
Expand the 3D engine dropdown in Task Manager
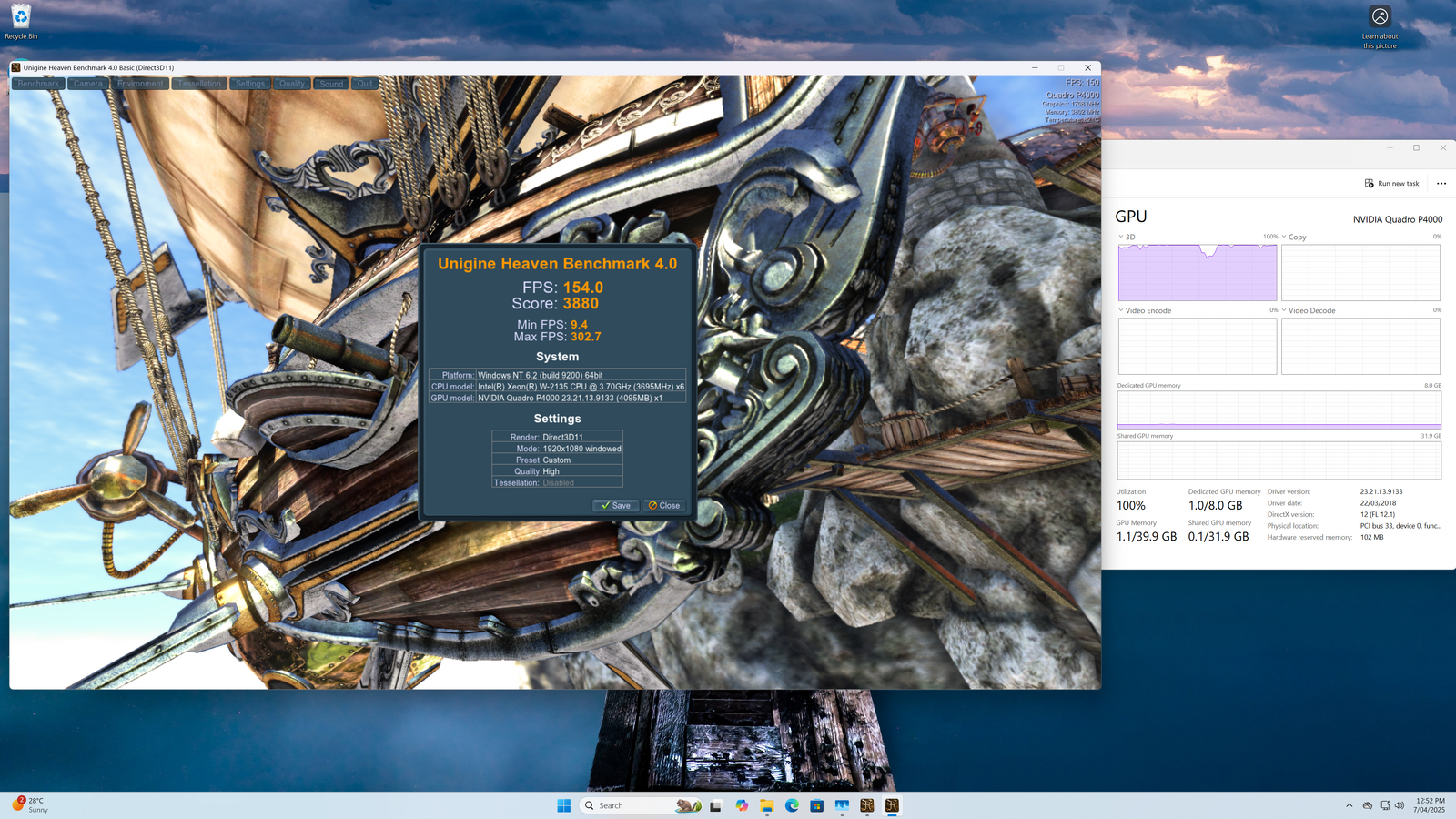(x=1121, y=237)
